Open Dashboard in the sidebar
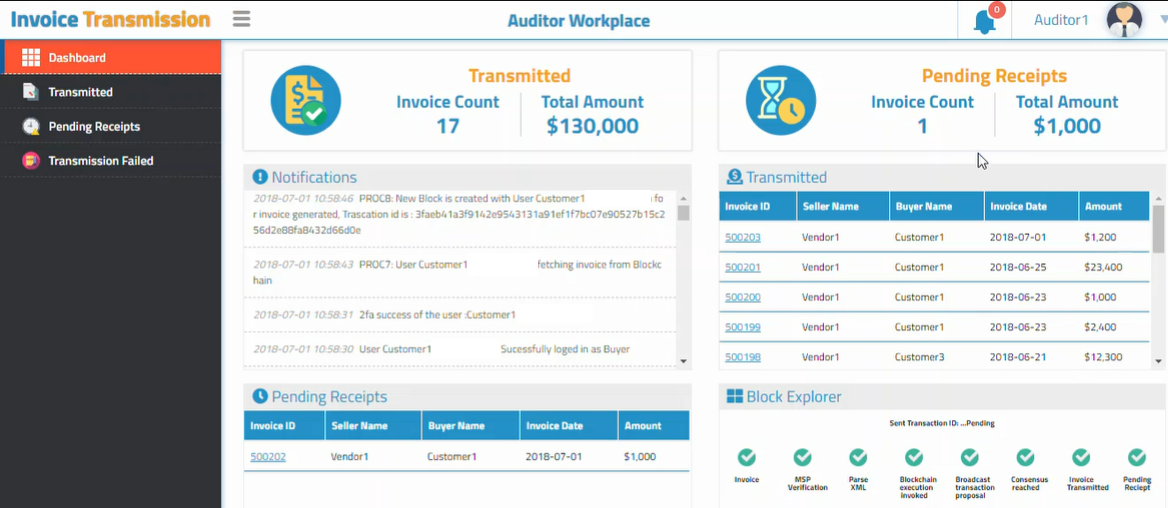Screen dimensions: 1168x508 pos(77,58)
